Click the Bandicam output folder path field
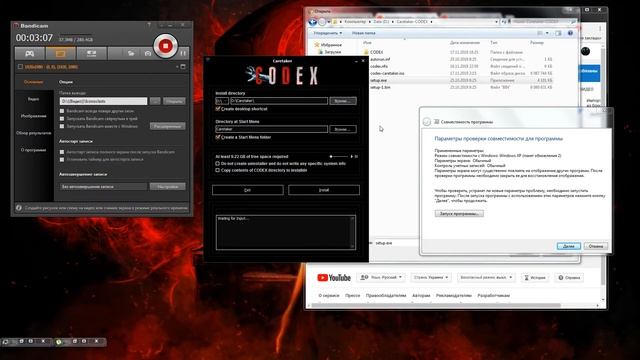 coord(103,101)
